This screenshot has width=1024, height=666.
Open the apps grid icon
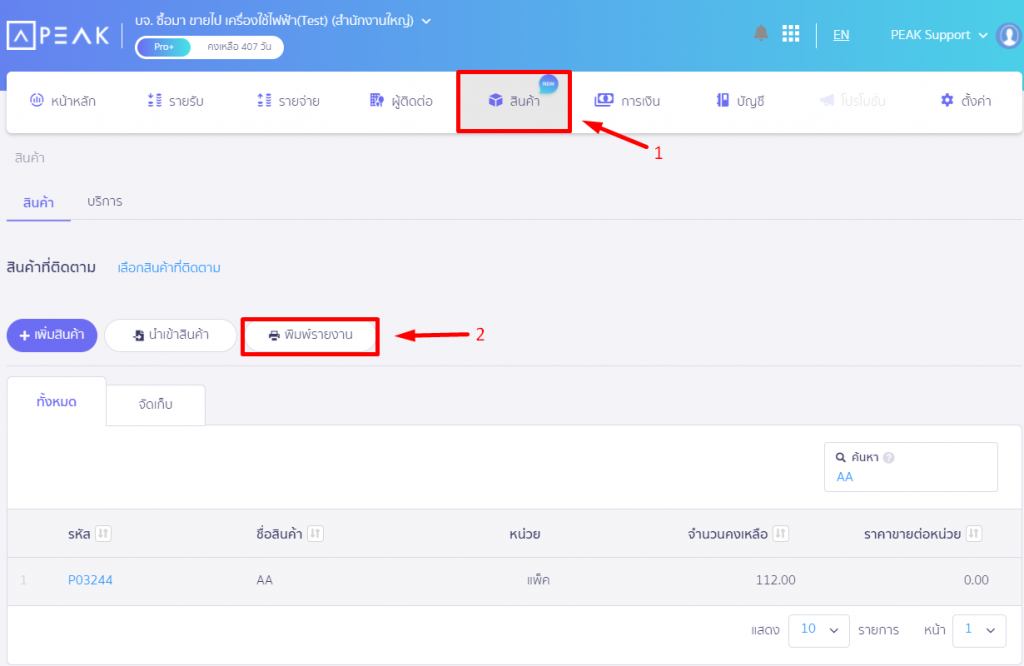click(x=790, y=34)
